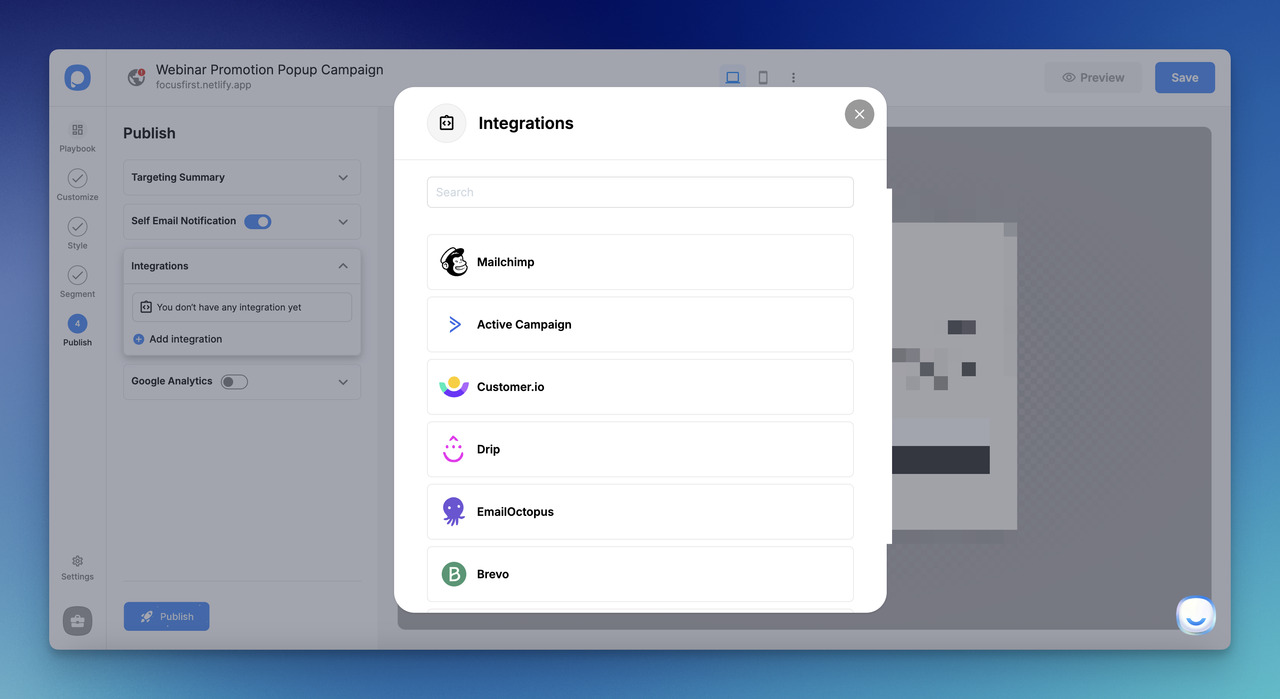Screen dimensions: 1280x699
Task: Click the Customer.io logo
Action: 454,387
